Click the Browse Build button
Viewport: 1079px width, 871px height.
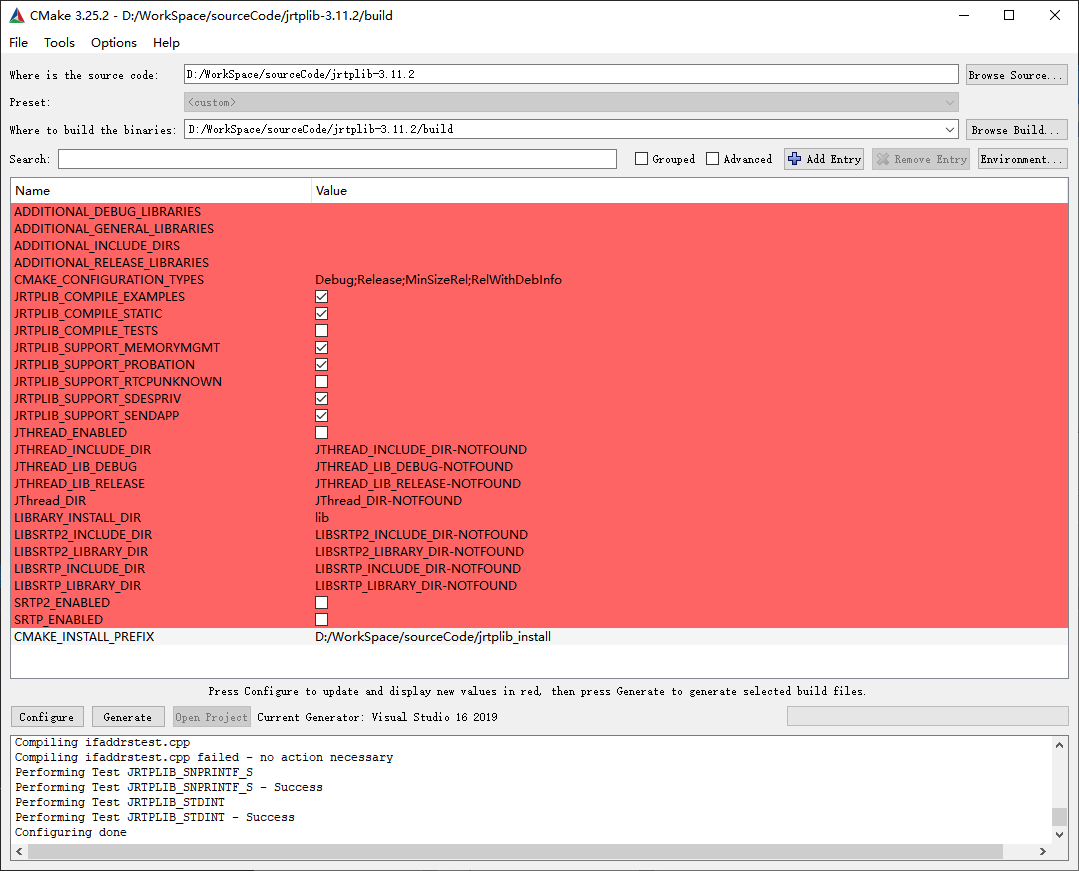click(1016, 130)
